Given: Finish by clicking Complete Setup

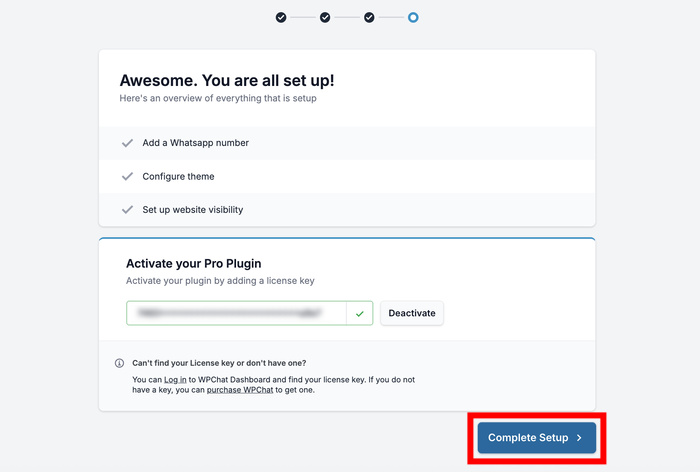Looking at the screenshot, I should point(528,438).
